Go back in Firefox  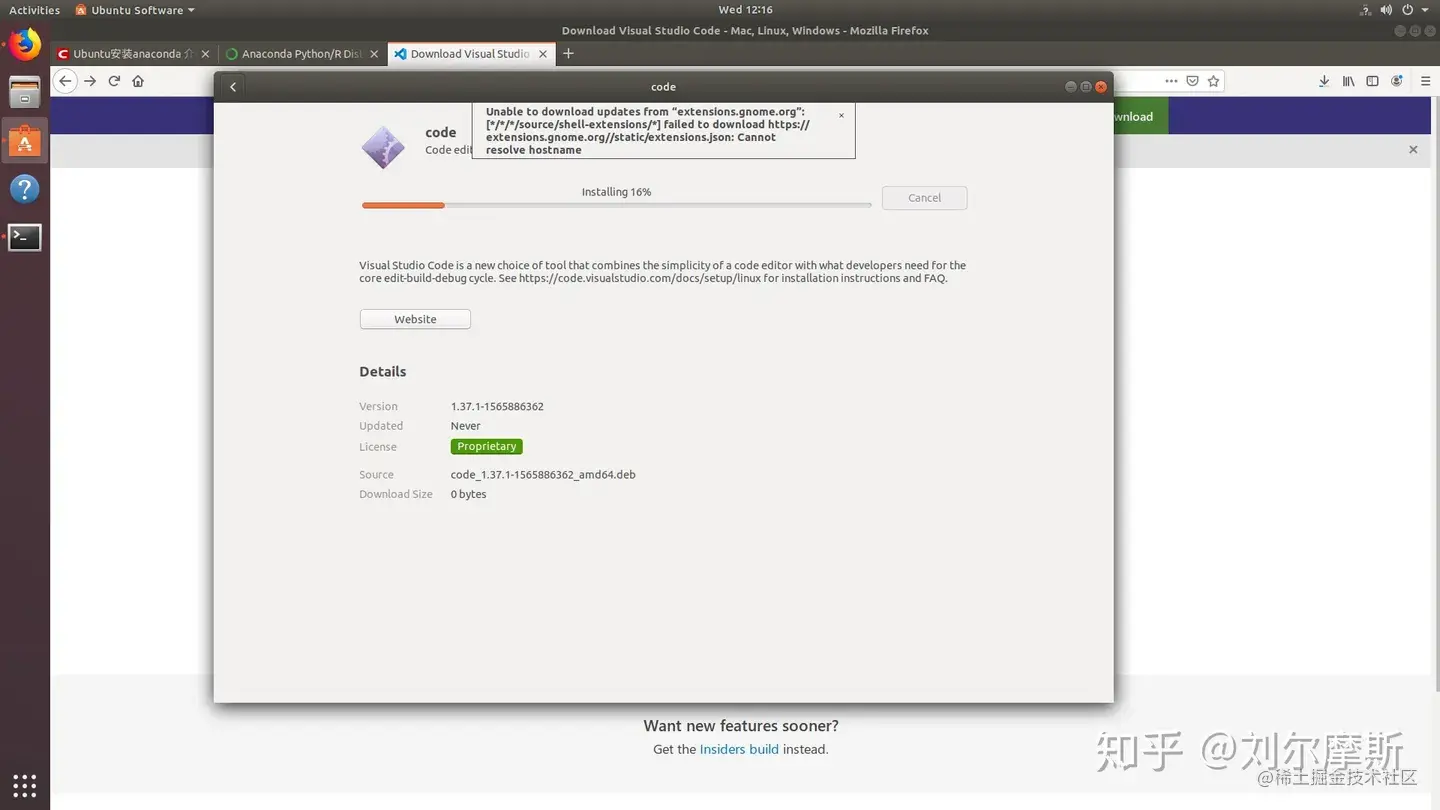coord(65,81)
